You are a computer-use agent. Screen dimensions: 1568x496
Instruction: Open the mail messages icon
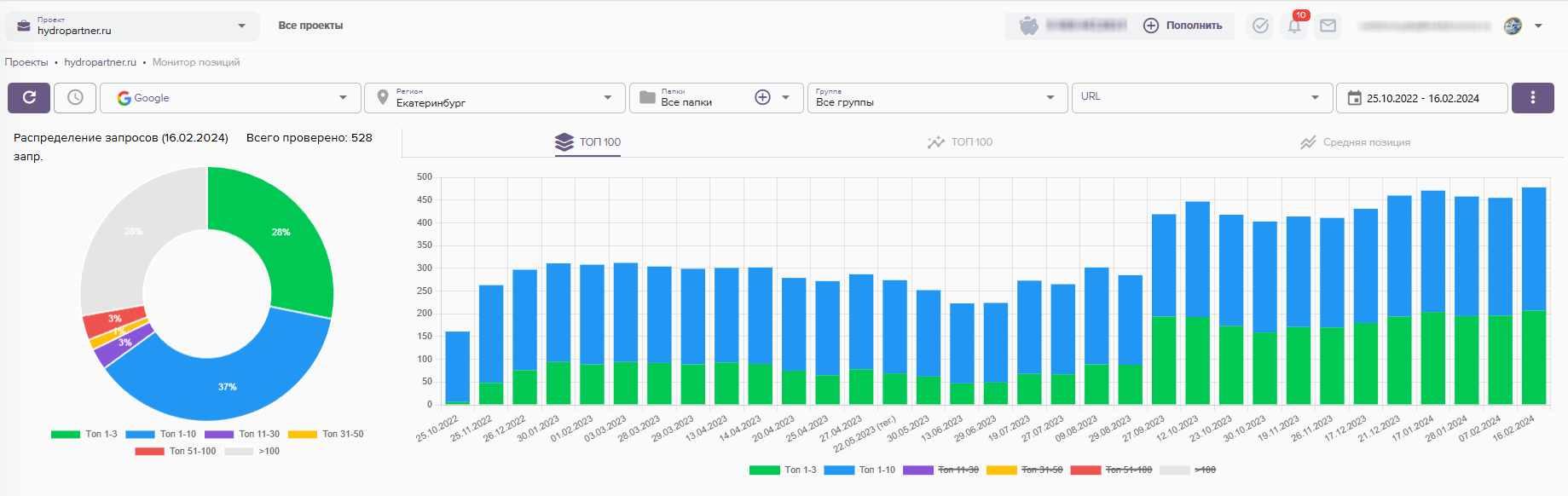pyautogui.click(x=1328, y=26)
